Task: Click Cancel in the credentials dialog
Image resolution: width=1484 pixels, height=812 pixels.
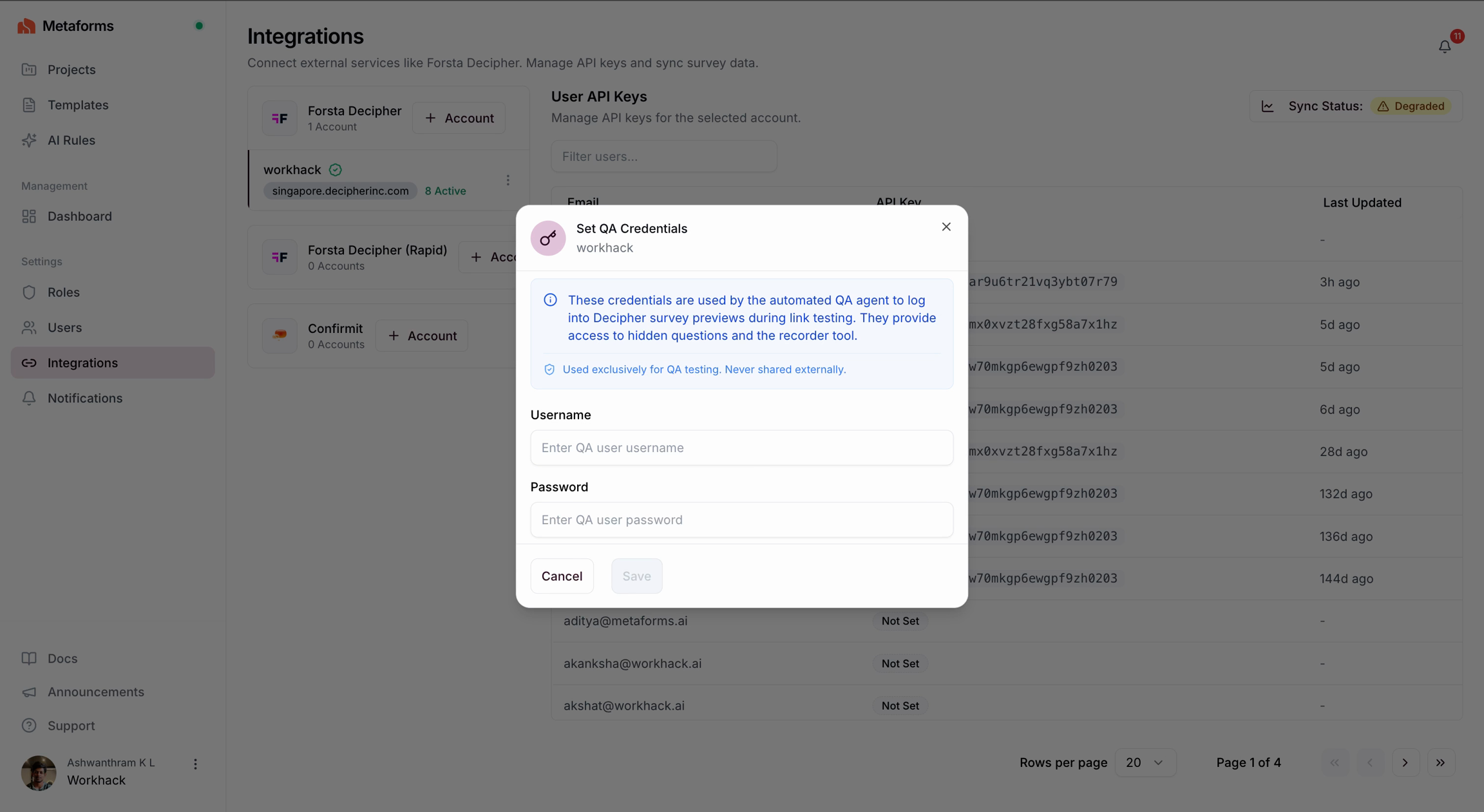Action: (x=562, y=576)
